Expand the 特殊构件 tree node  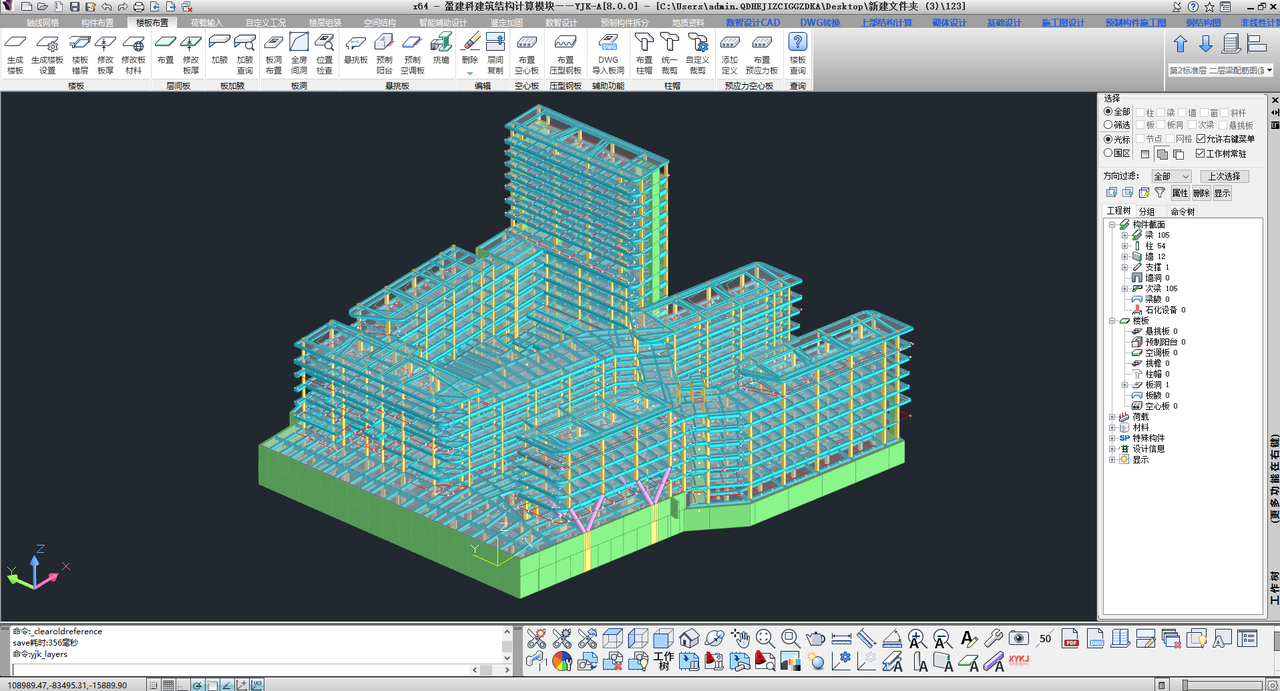click(1112, 438)
